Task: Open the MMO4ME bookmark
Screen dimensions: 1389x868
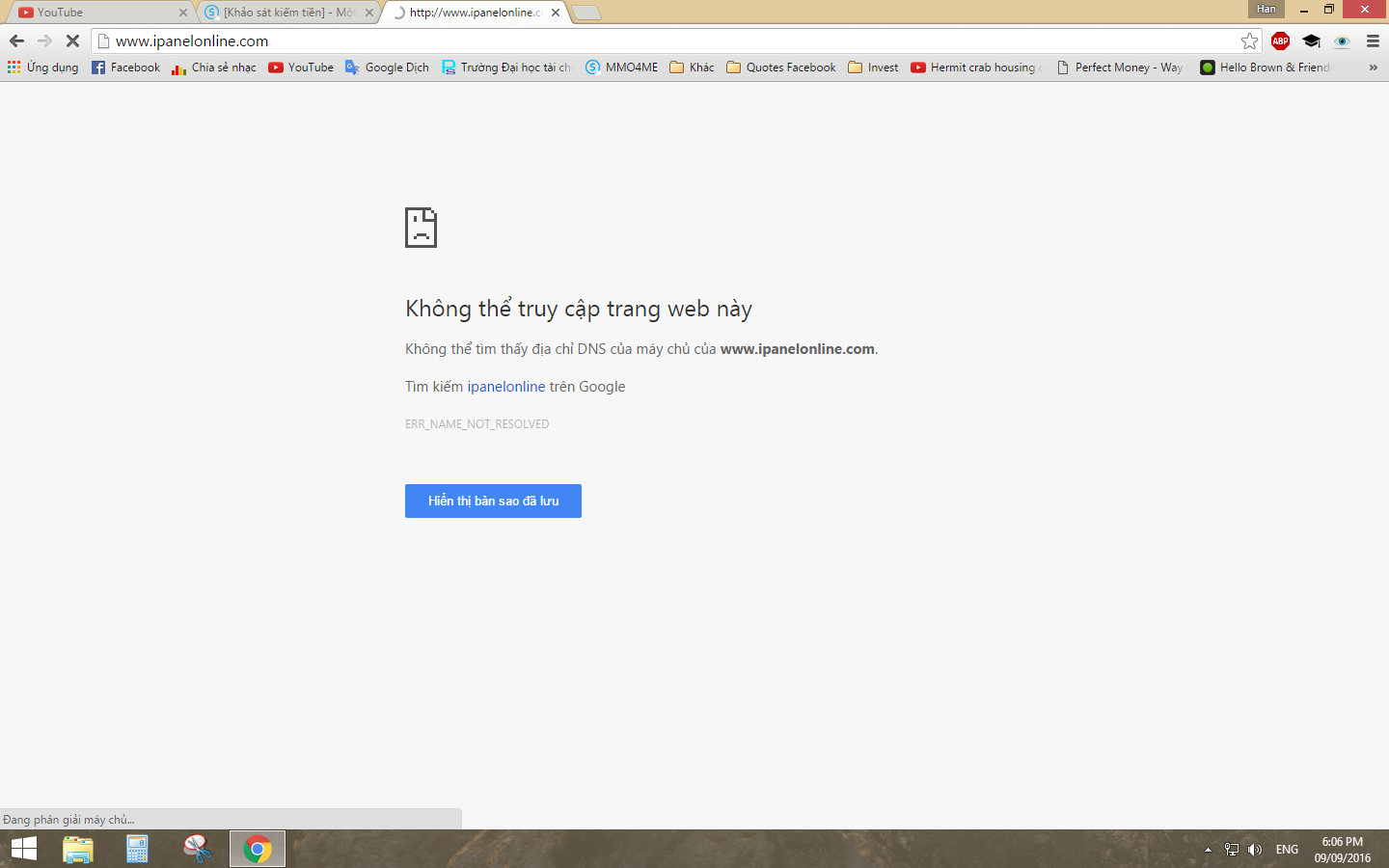Action: [x=622, y=68]
